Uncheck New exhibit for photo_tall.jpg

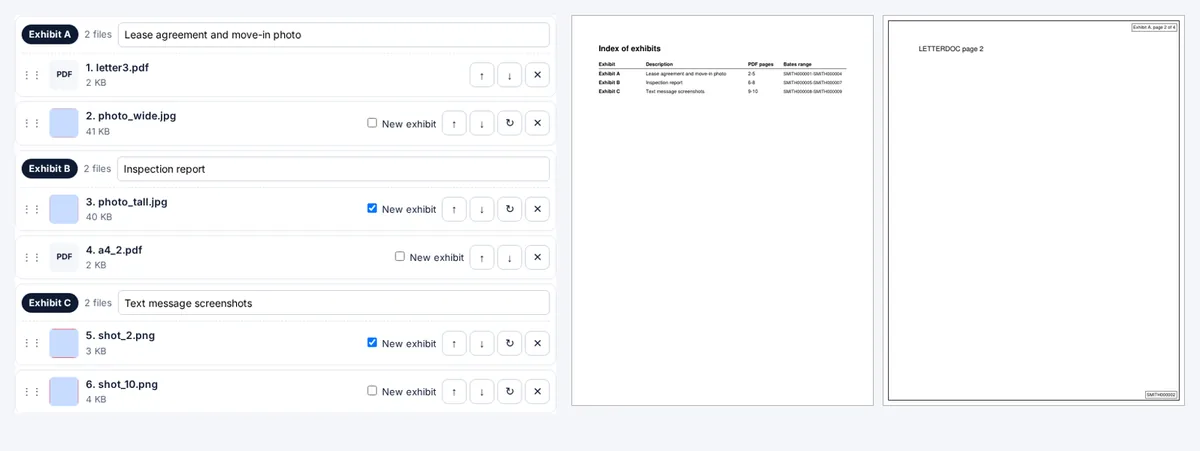tap(372, 208)
